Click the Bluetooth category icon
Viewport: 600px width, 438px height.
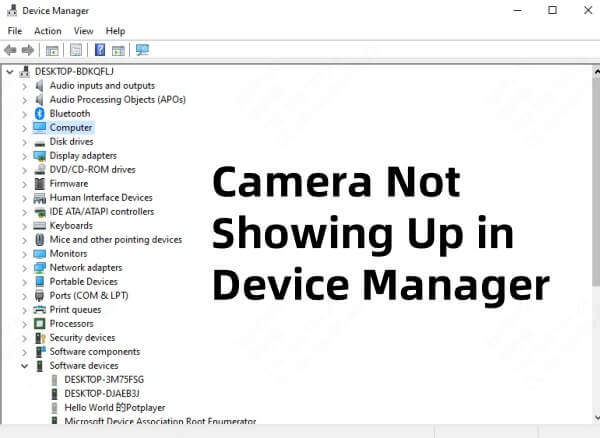pos(39,114)
